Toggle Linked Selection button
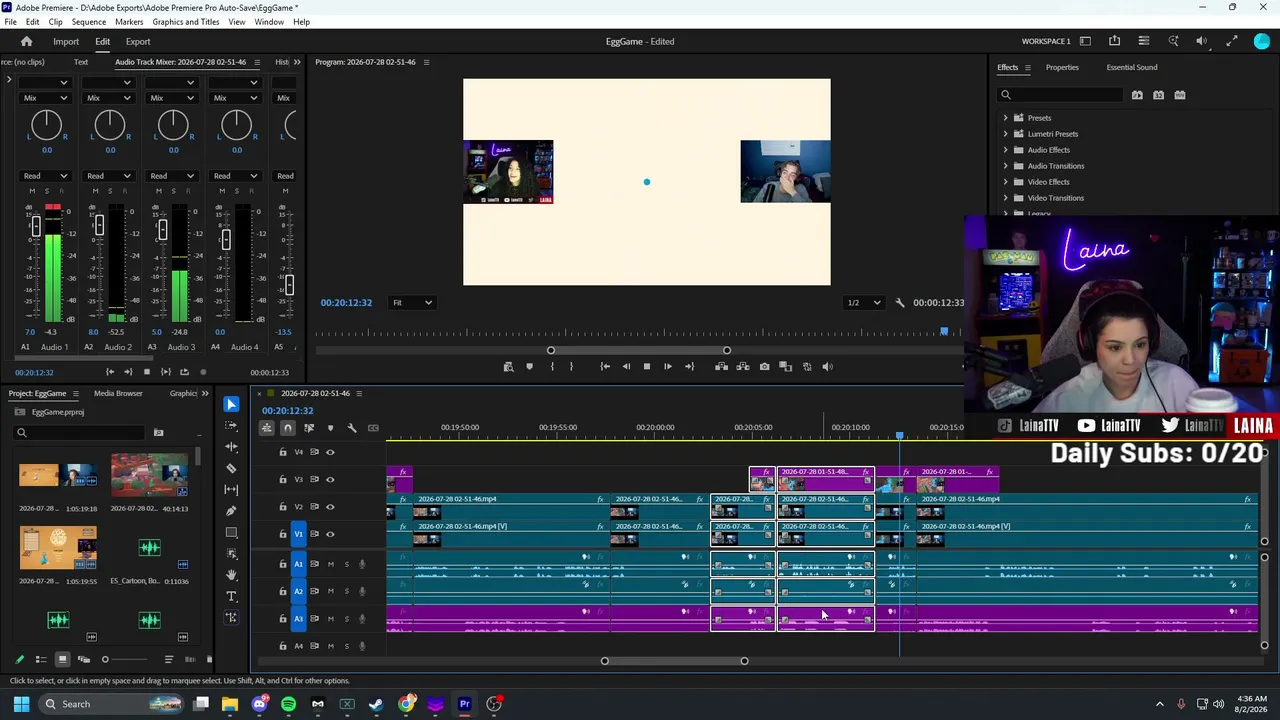This screenshot has height=720, width=1280. 309,428
